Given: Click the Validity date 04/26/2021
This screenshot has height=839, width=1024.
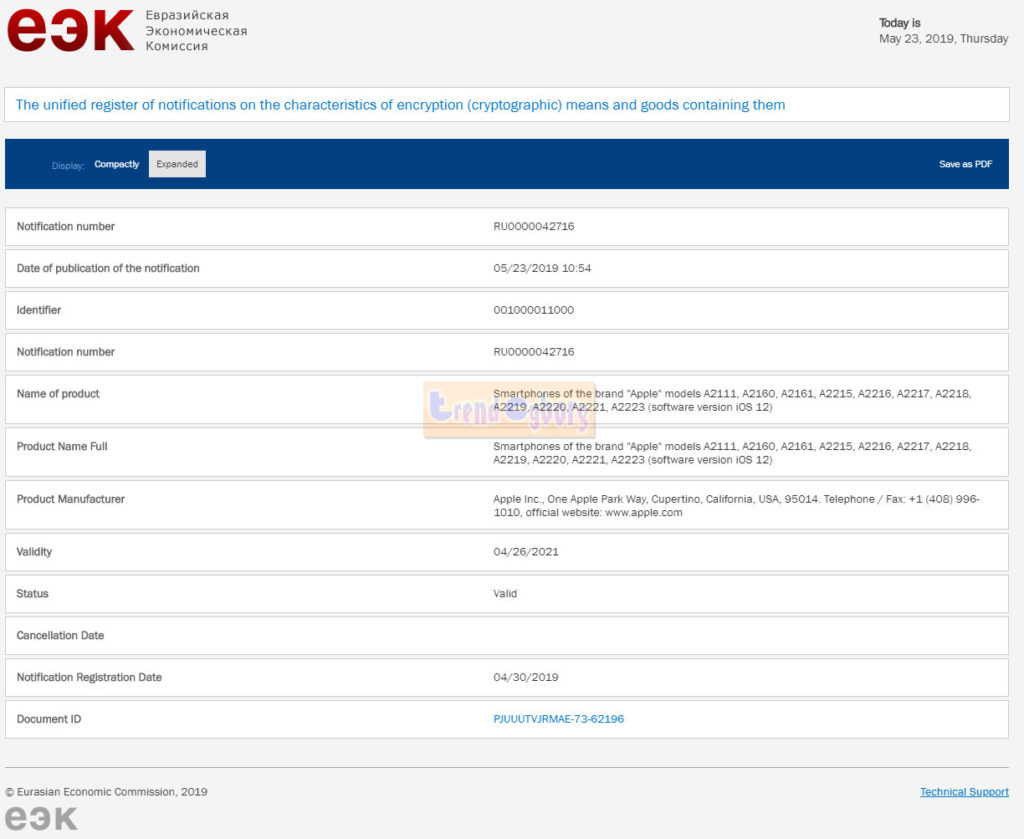Looking at the screenshot, I should (525, 552).
